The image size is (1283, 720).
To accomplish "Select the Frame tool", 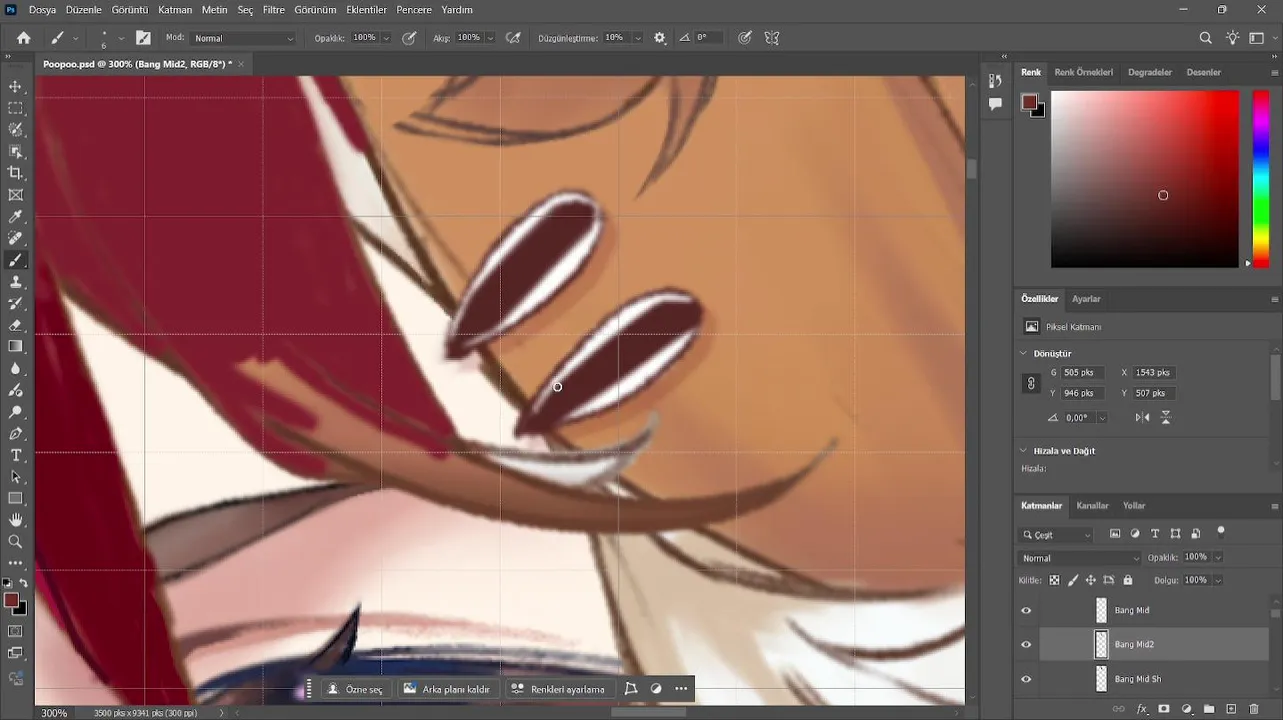I will point(15,195).
